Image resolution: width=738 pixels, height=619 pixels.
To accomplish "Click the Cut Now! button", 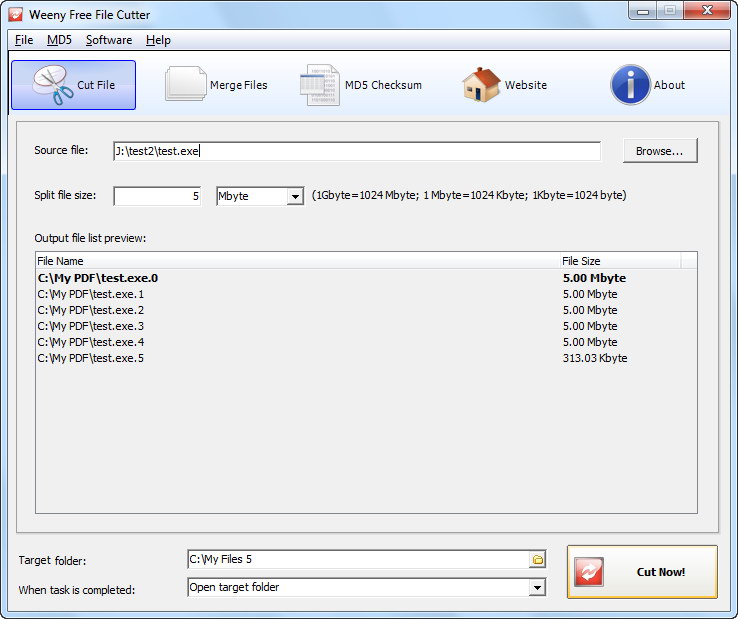I will coord(642,572).
